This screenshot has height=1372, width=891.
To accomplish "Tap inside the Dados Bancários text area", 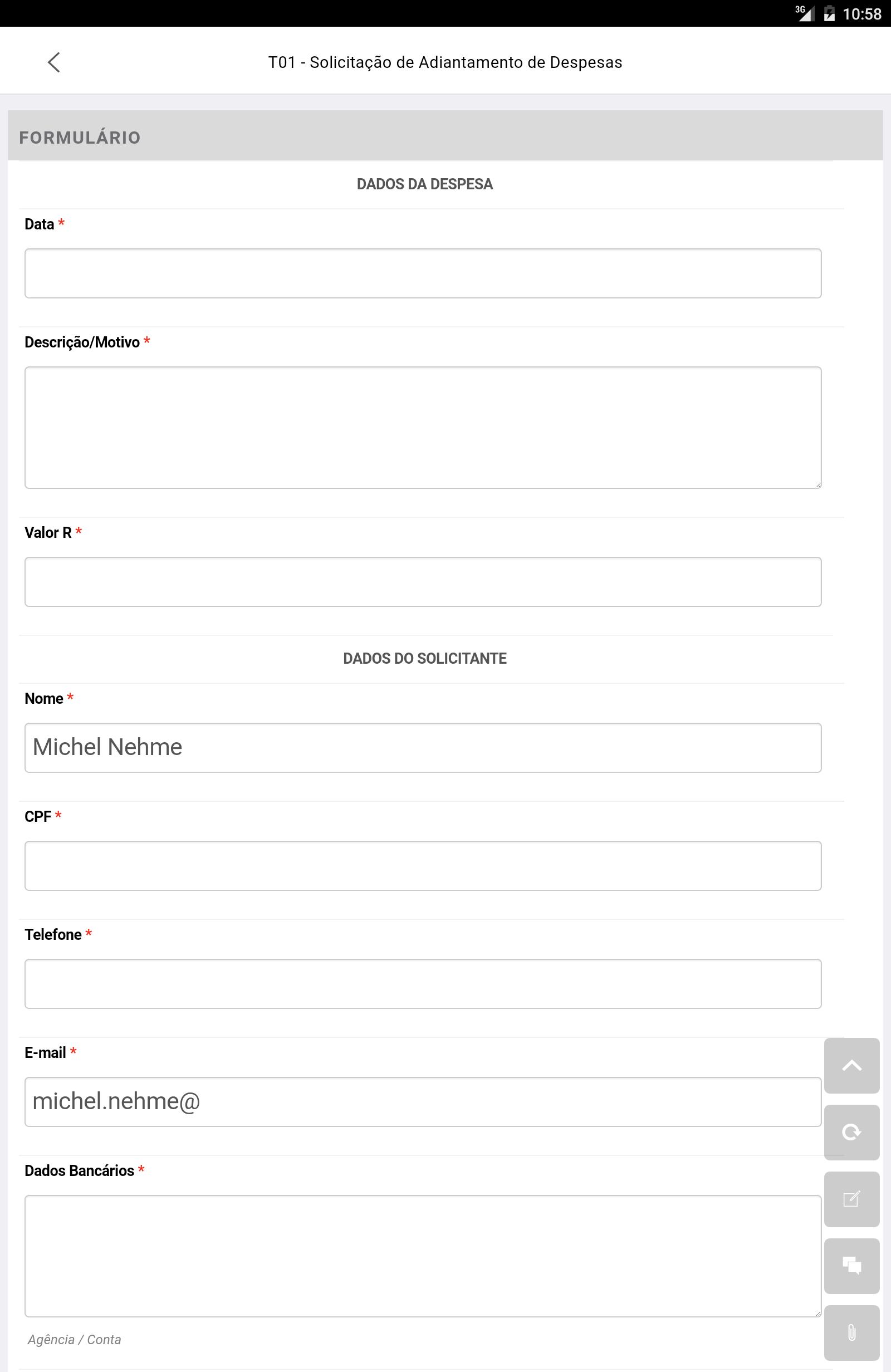I will coord(423,1256).
